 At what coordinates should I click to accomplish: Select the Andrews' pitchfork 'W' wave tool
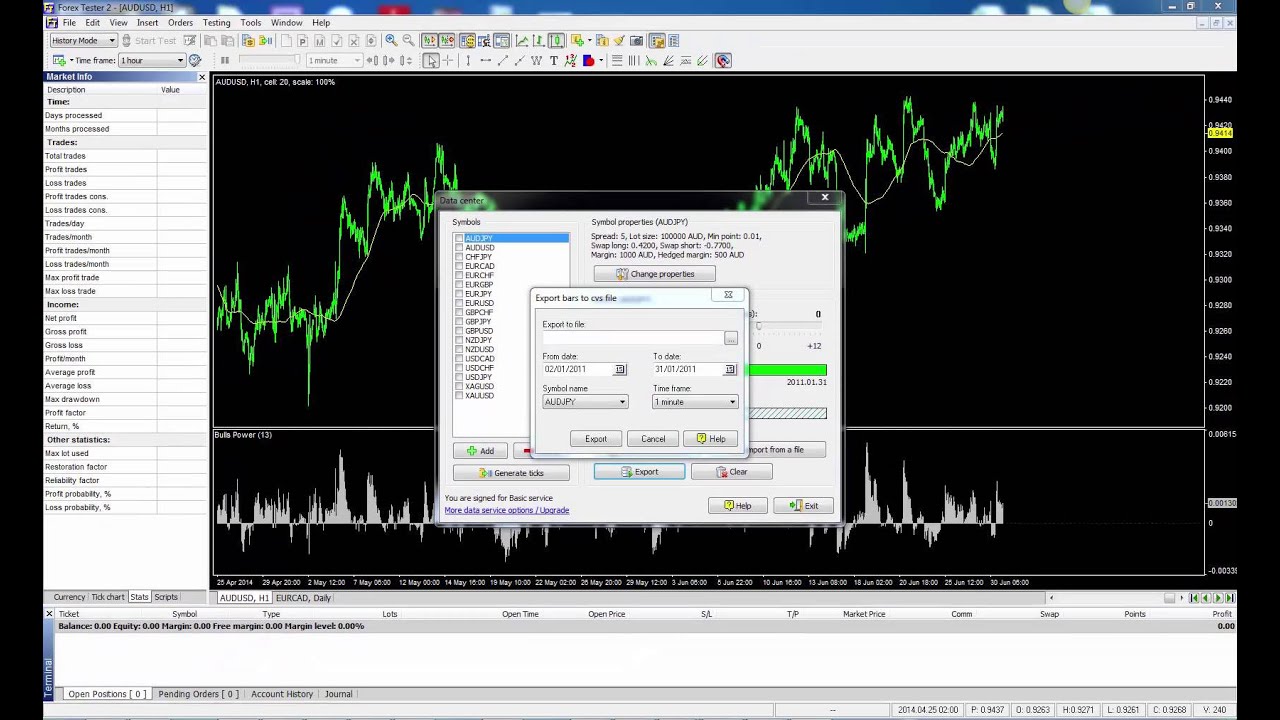pyautogui.click(x=536, y=61)
